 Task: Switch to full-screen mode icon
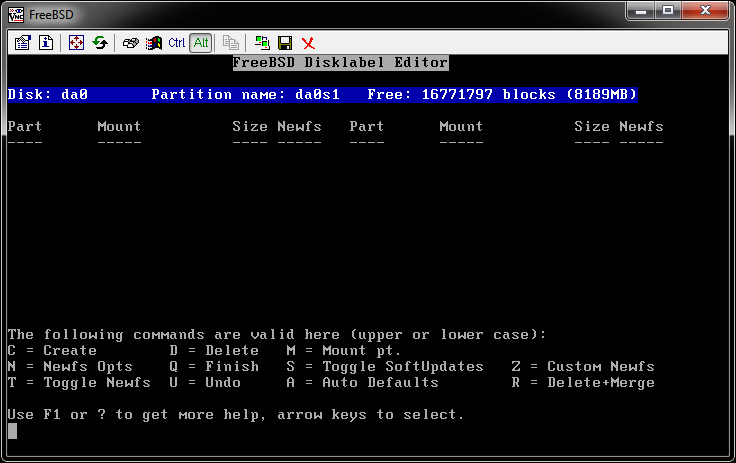(76, 43)
